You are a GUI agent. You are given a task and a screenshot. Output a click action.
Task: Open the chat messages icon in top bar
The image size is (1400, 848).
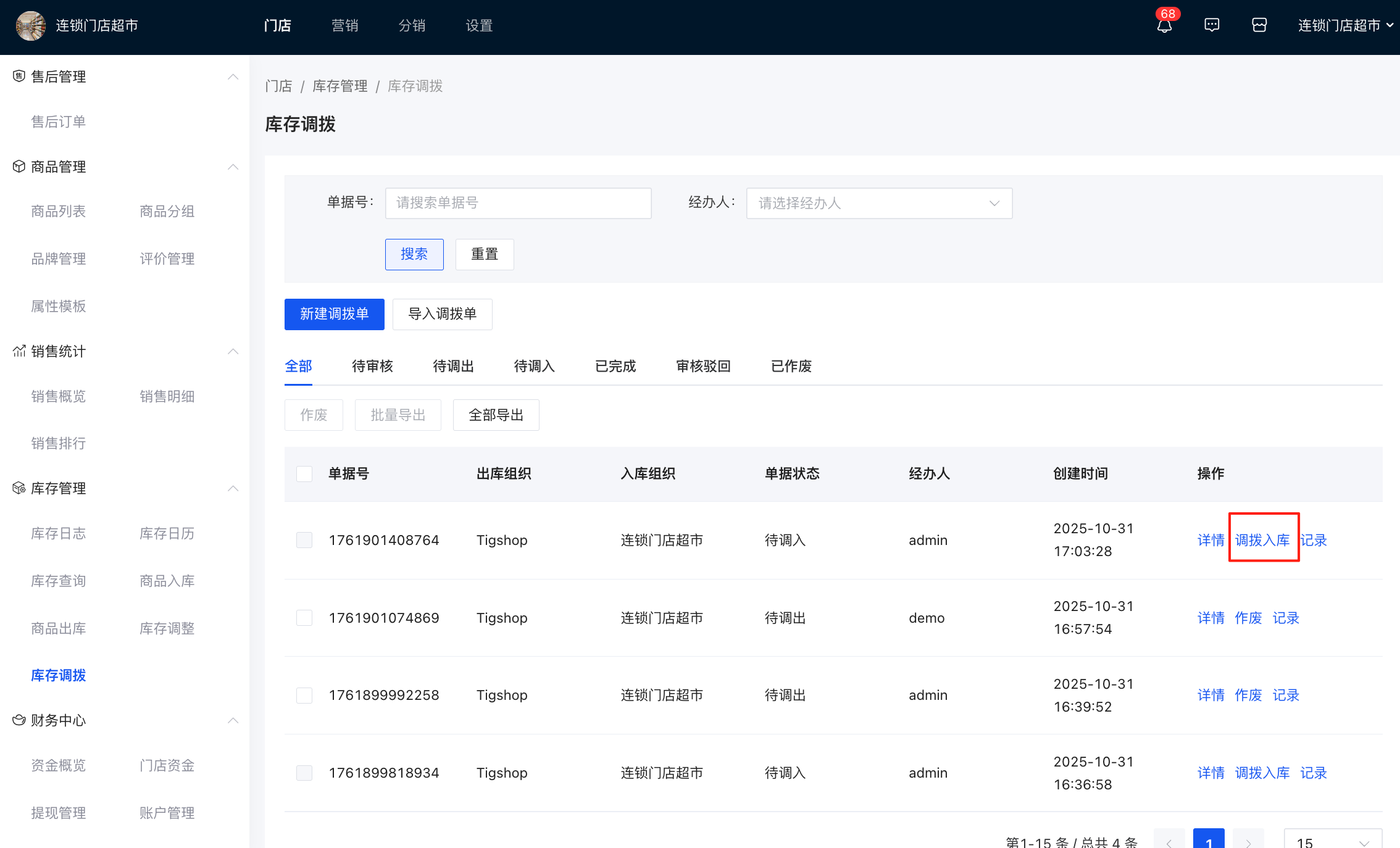pyautogui.click(x=1211, y=25)
